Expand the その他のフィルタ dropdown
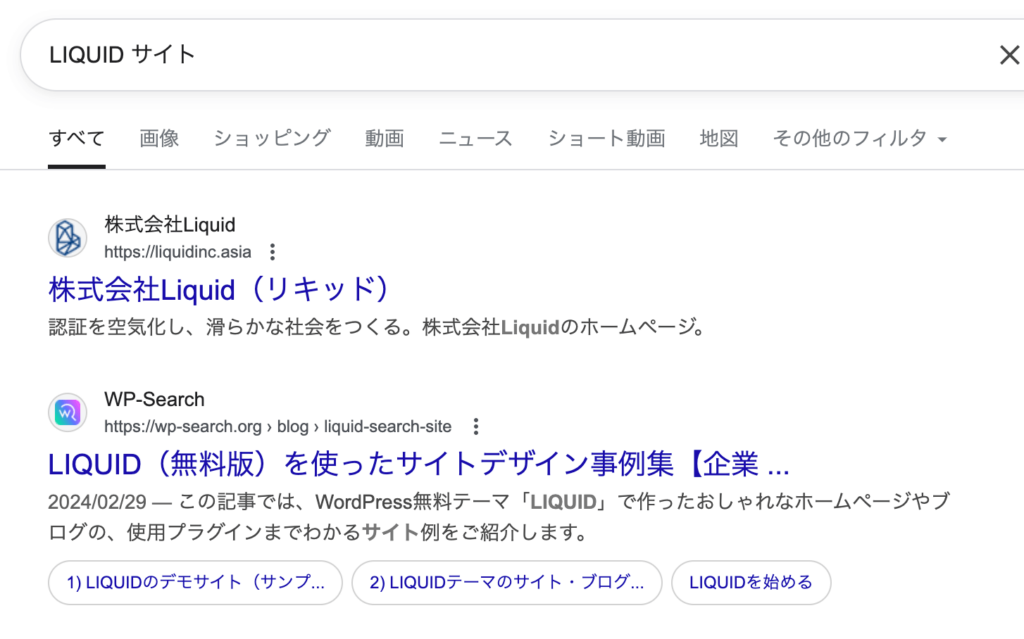 tap(859, 139)
